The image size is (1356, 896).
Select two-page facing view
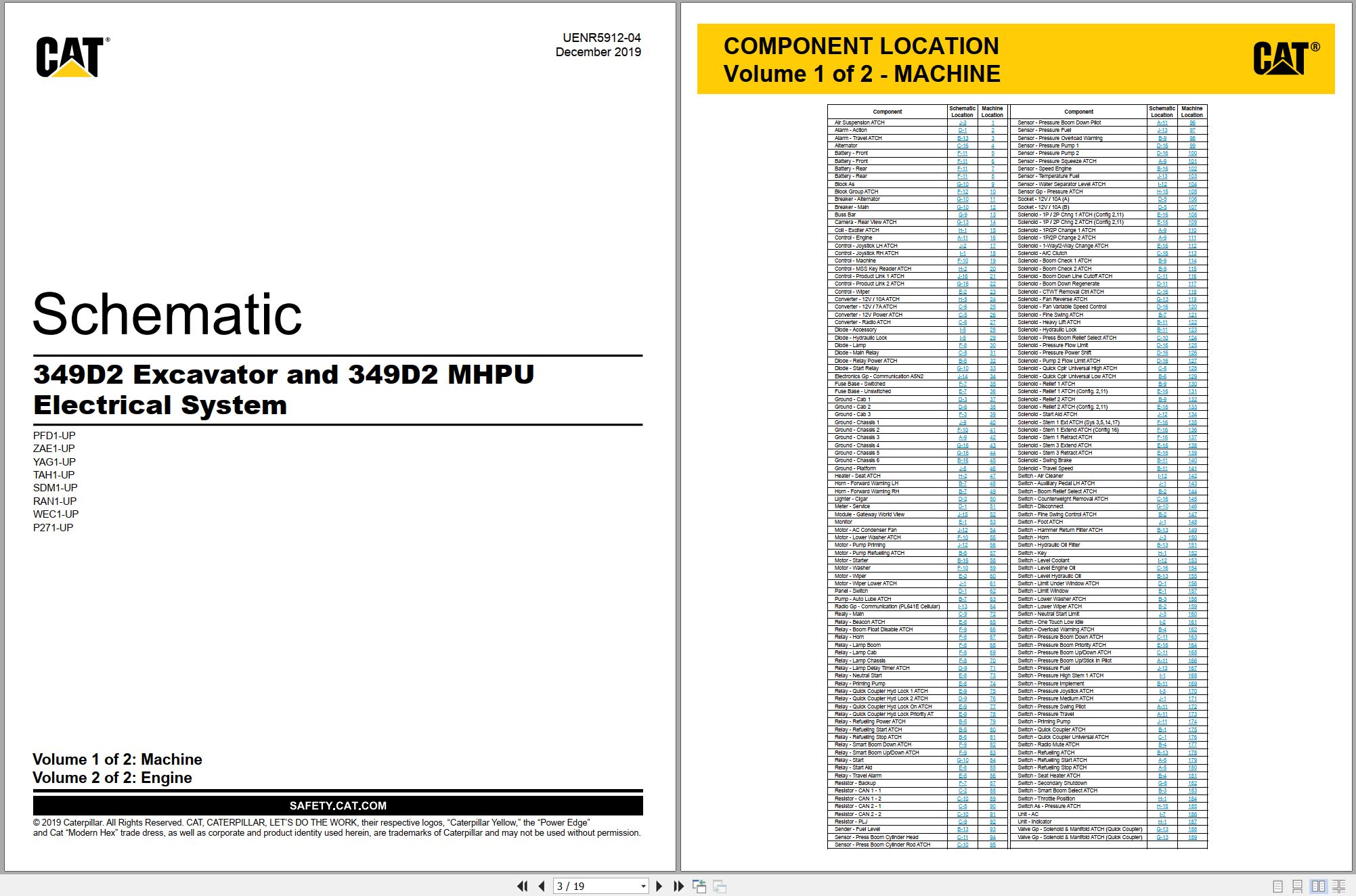point(1318,886)
